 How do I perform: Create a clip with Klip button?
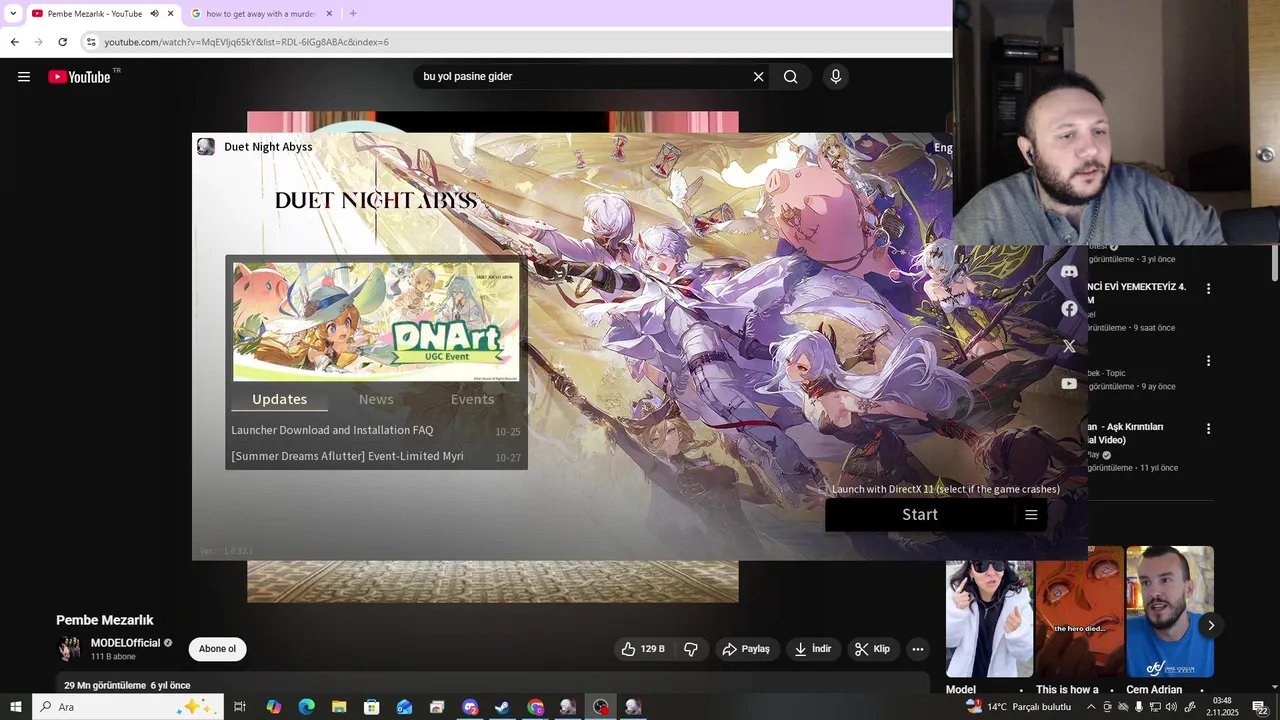pos(873,649)
